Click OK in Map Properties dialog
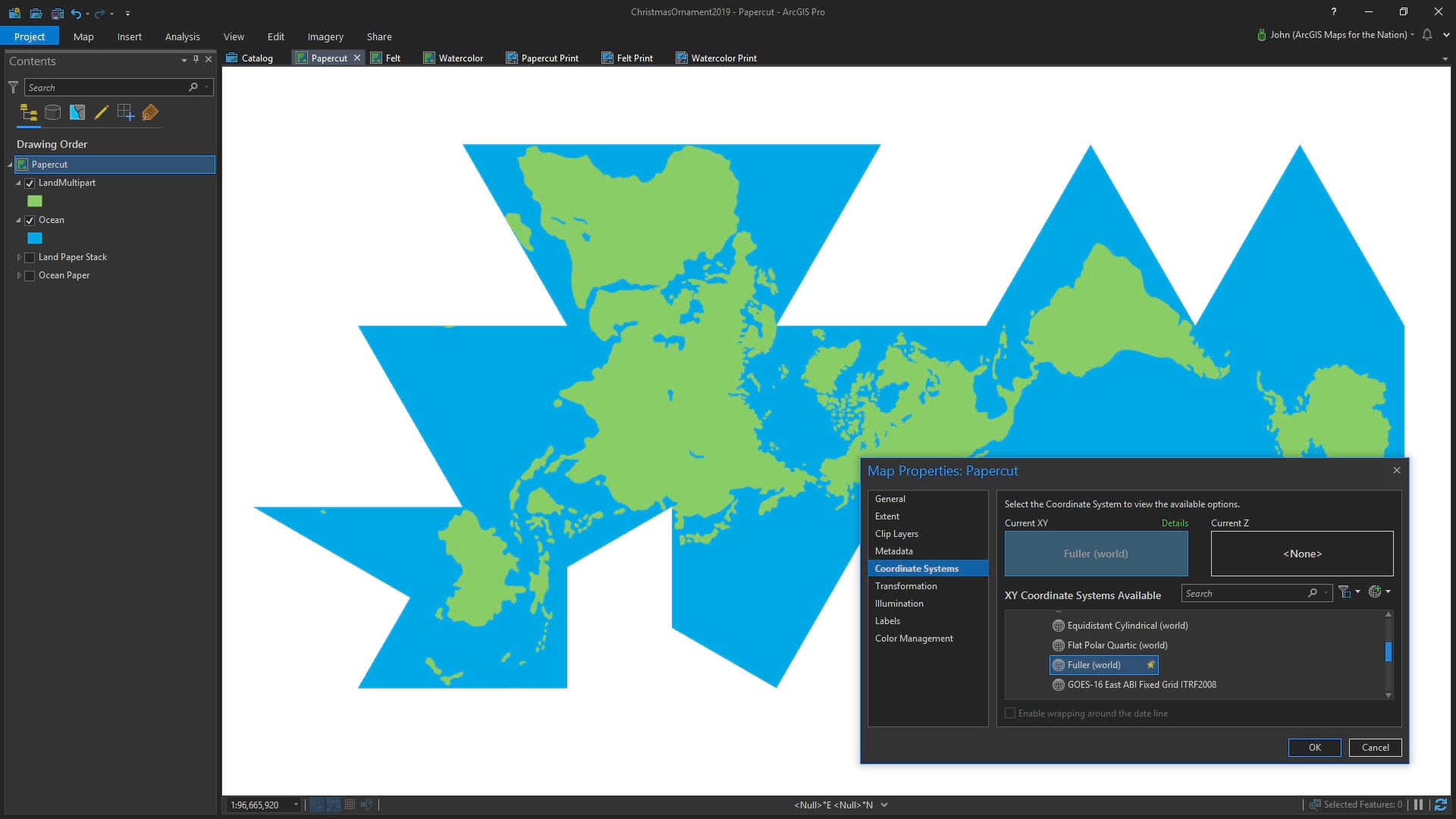Screen dimensions: 1456x819 (x=1314, y=747)
